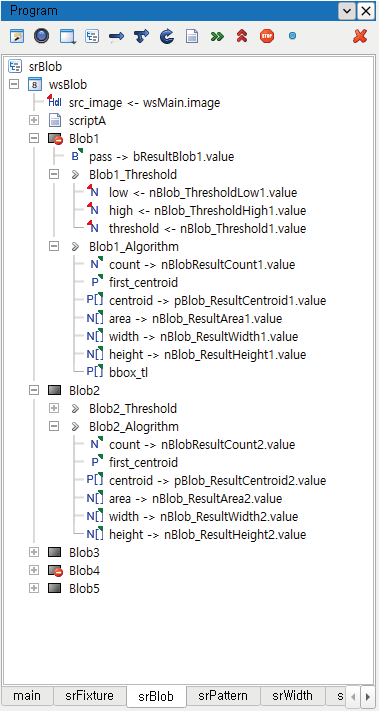Click the green double right chevron icon

tap(217, 37)
